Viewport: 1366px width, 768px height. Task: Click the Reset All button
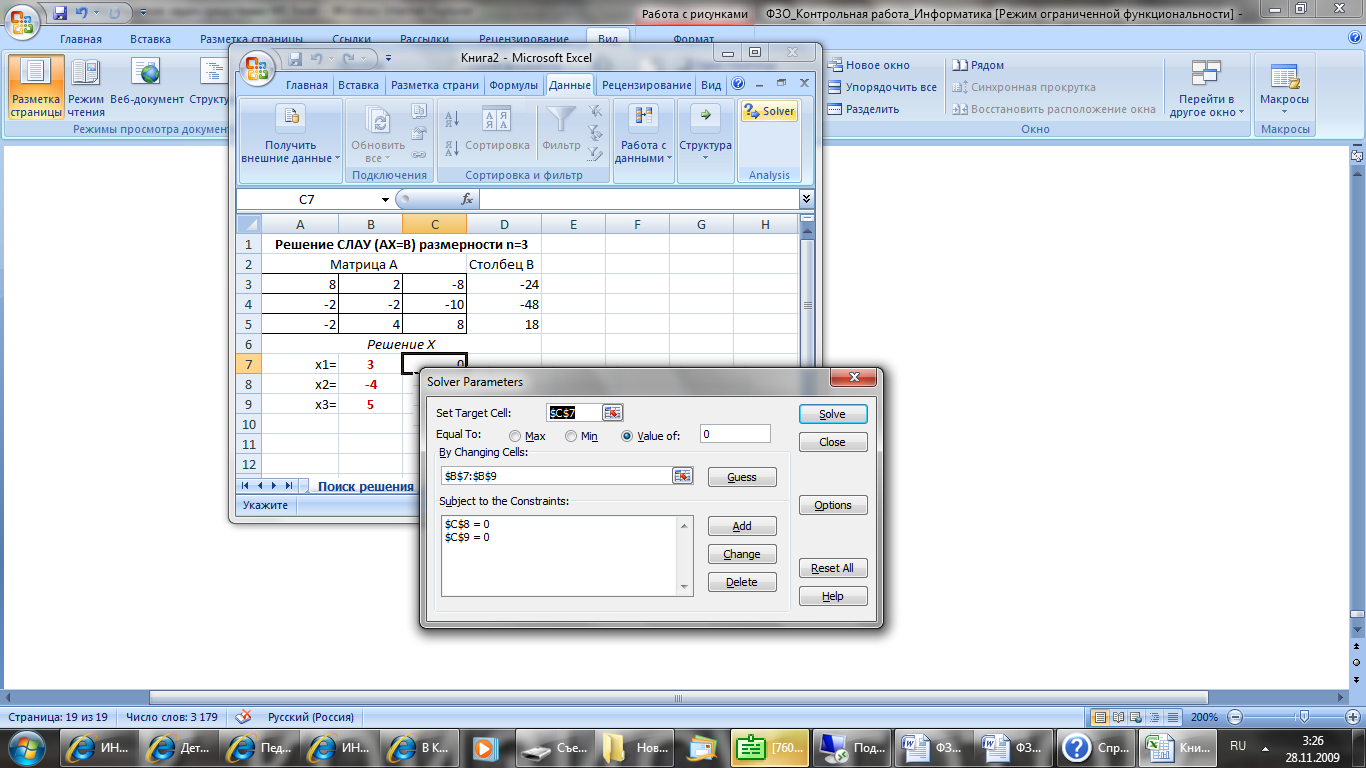(832, 568)
